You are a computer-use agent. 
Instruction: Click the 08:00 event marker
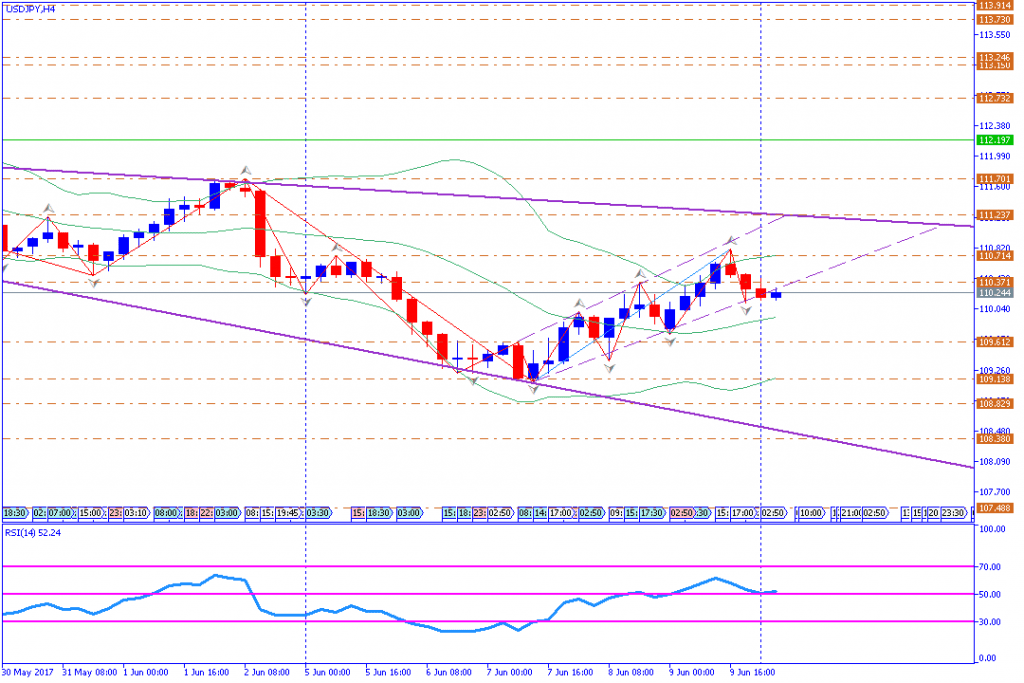click(166, 513)
